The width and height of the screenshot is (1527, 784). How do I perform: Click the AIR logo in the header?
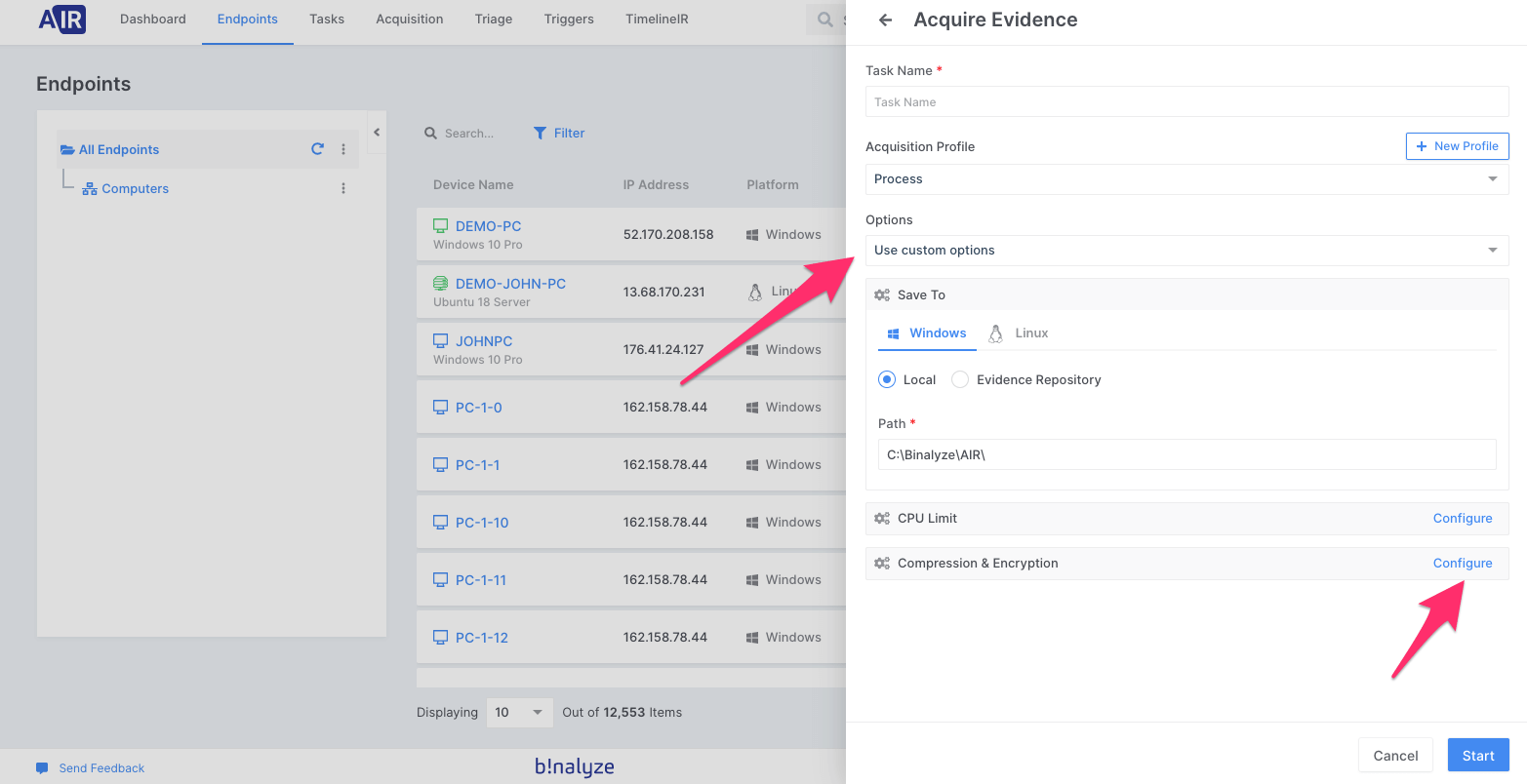click(x=62, y=20)
